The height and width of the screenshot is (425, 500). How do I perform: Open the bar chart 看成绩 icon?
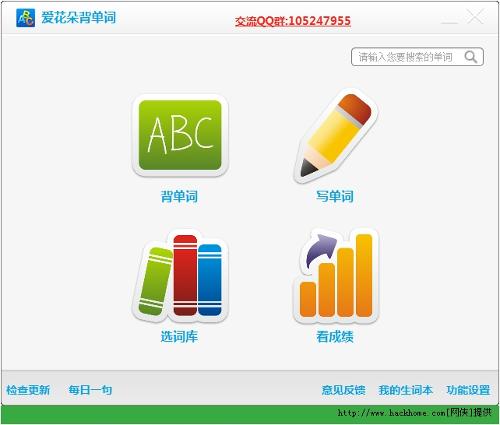tap(336, 276)
